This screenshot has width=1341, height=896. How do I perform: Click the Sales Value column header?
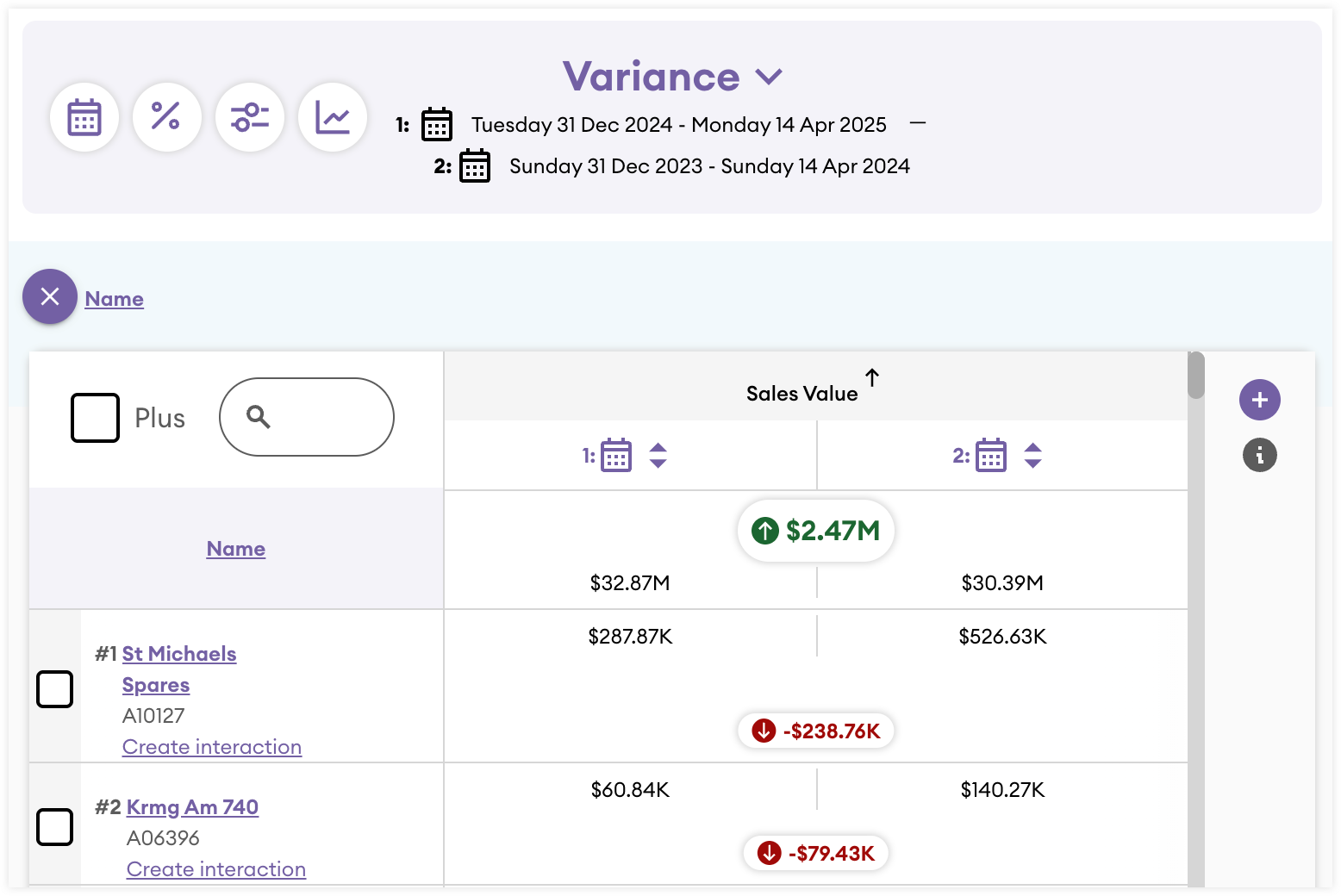tap(801, 394)
